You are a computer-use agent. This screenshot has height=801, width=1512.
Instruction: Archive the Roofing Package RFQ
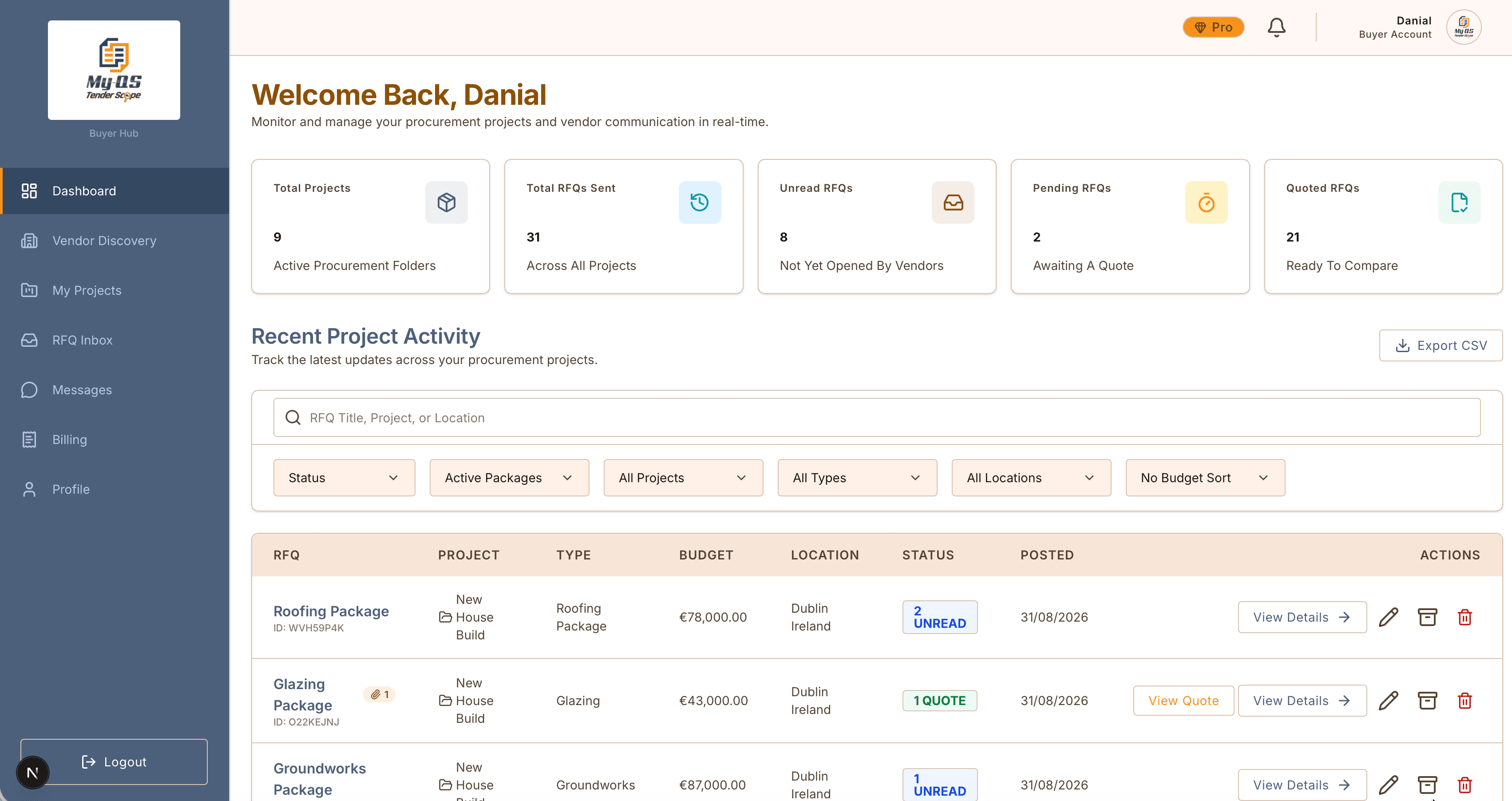pos(1427,617)
